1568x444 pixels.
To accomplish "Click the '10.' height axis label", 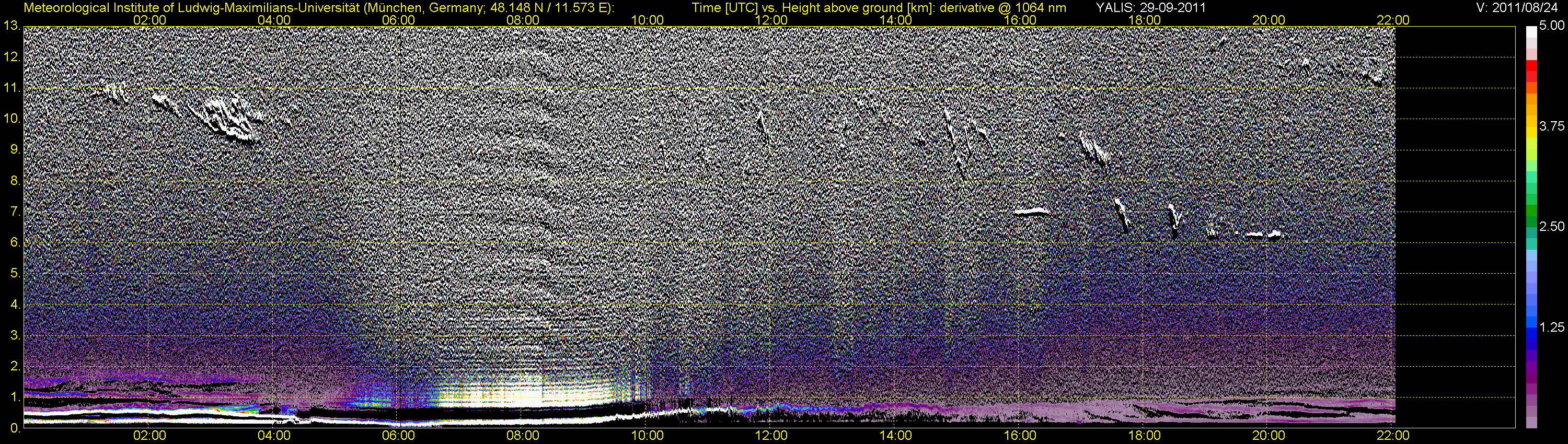I will tap(11, 119).
